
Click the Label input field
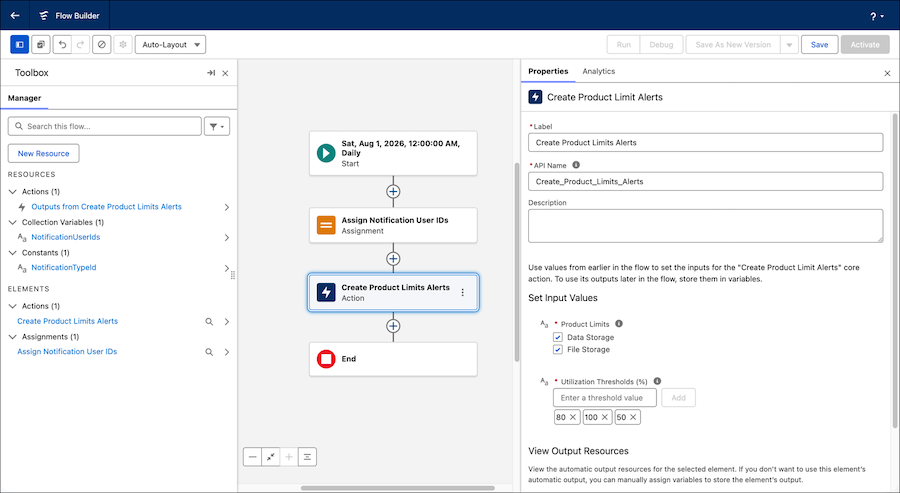coord(705,142)
